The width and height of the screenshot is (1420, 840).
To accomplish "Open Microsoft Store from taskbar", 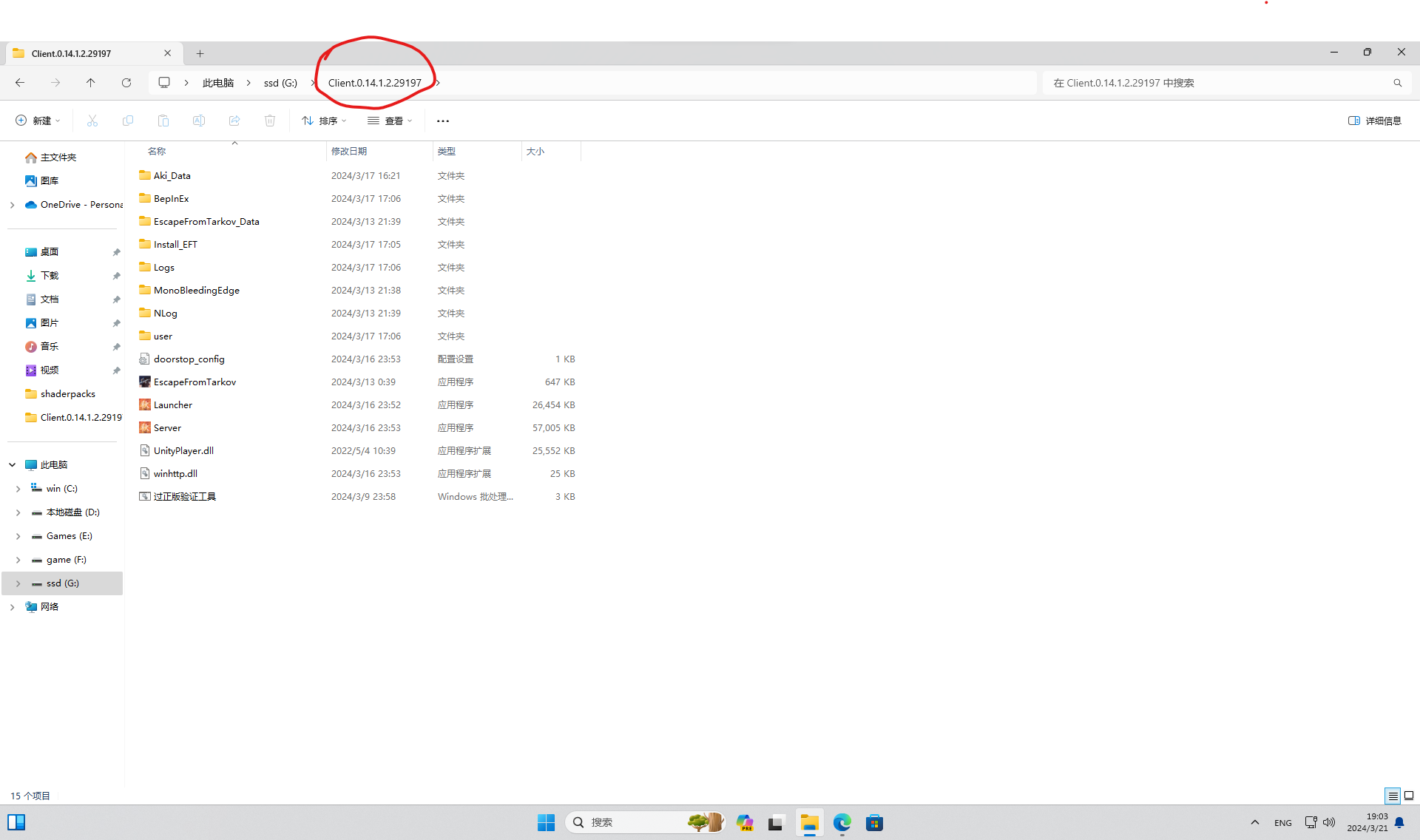I will 874,822.
